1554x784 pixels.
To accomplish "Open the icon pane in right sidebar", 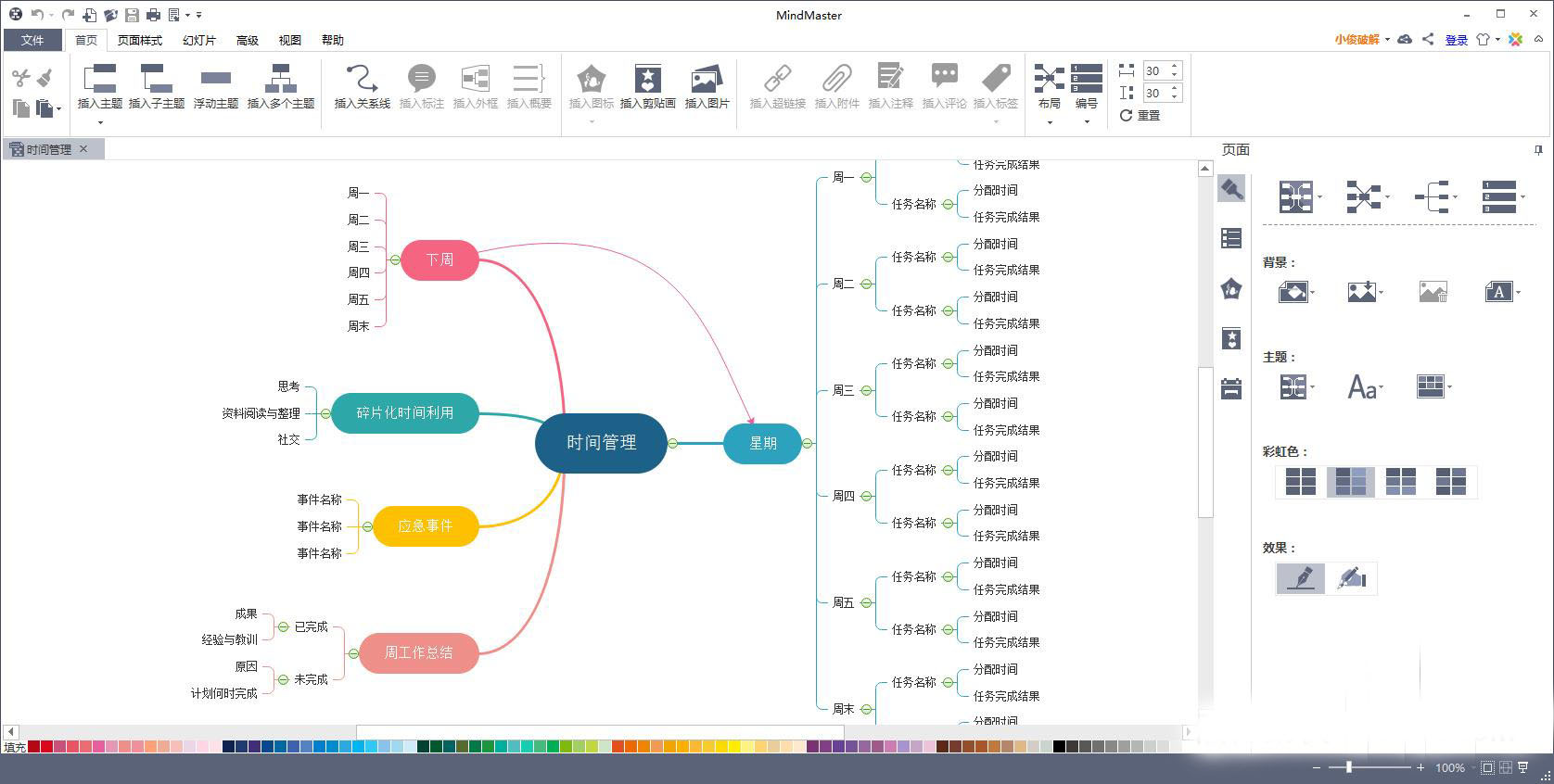I will tap(1231, 289).
